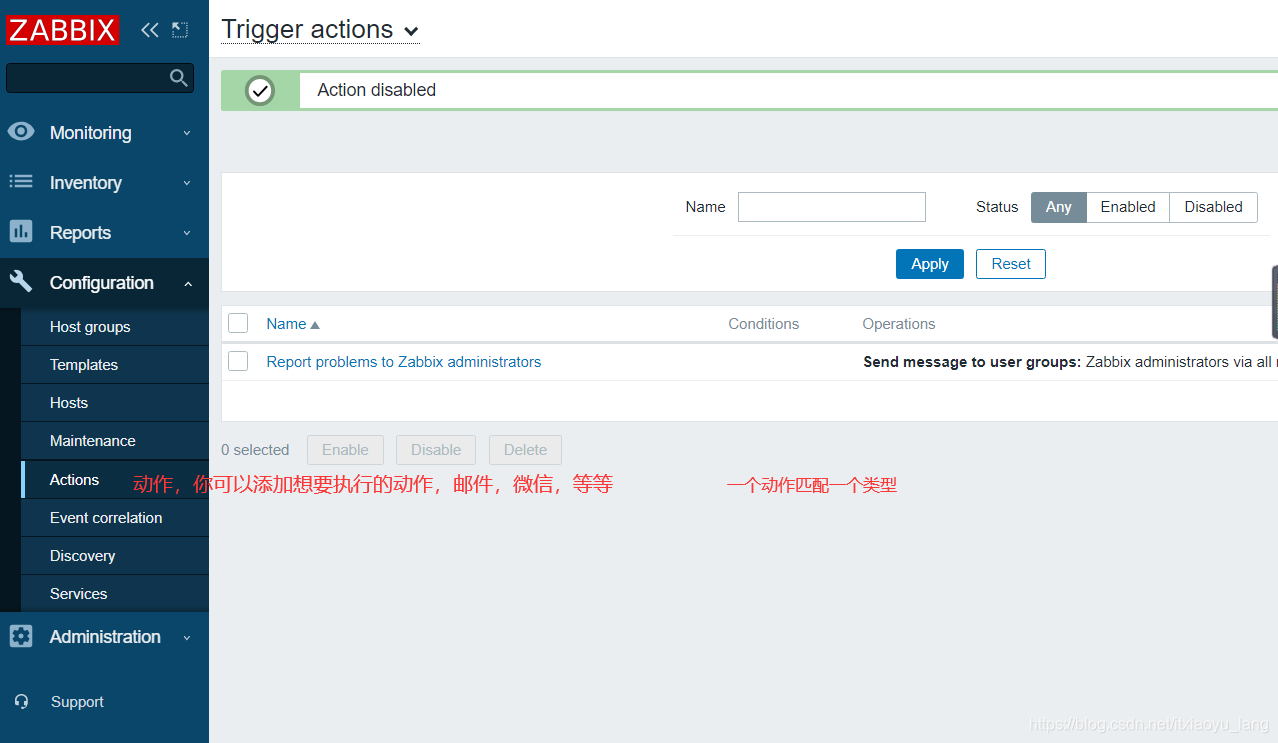
Task: Open Services in Configuration
Action: point(114,593)
